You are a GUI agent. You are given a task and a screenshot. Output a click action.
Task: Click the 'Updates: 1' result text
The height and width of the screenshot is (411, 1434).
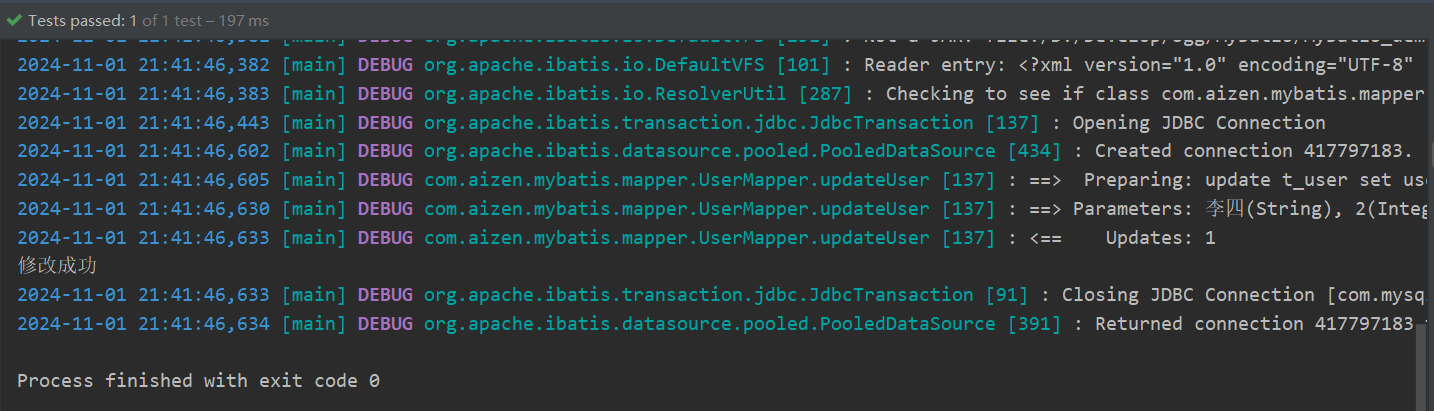[x=1160, y=238]
